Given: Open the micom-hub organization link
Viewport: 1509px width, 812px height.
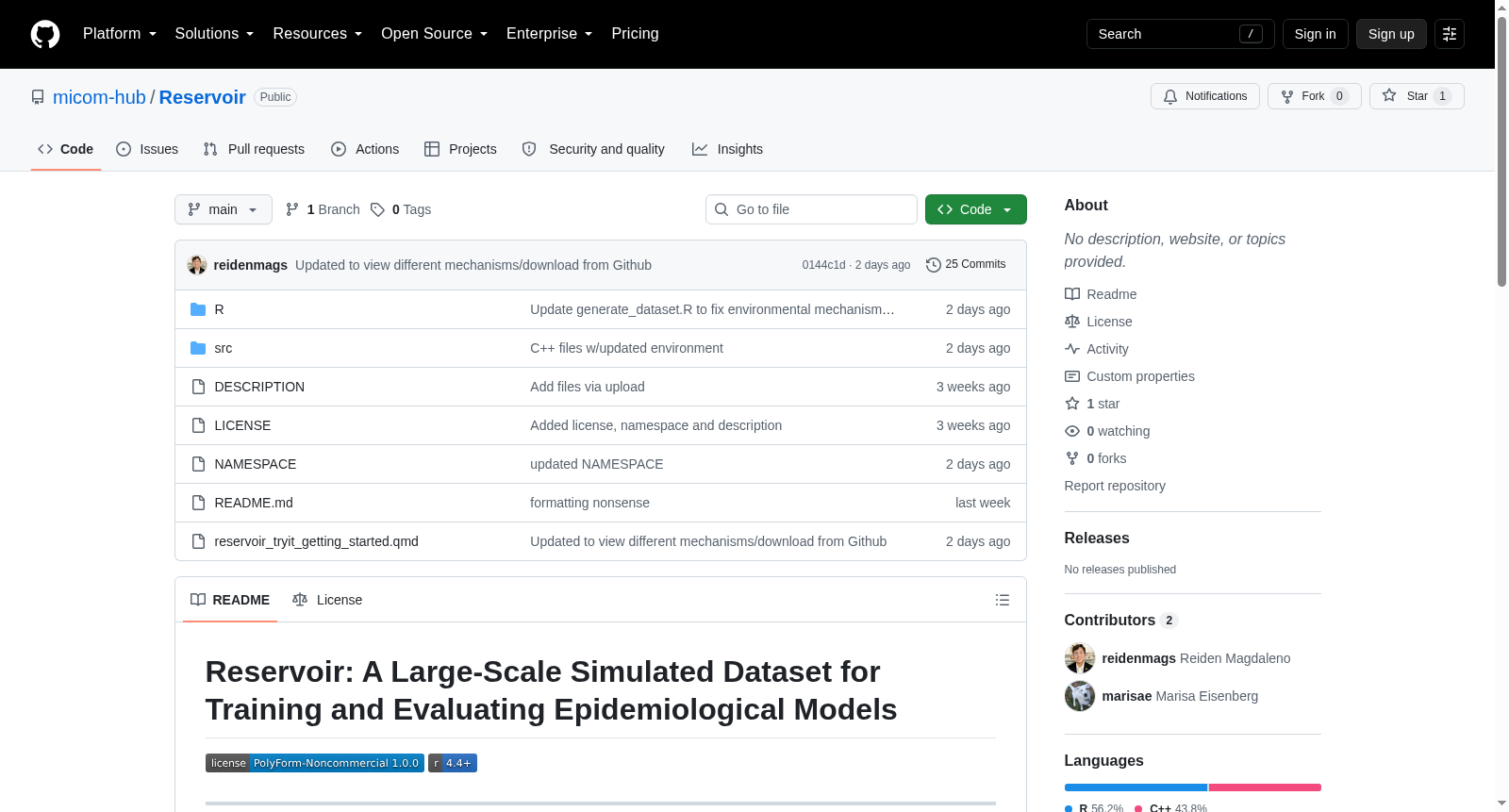Looking at the screenshot, I should tap(99, 97).
